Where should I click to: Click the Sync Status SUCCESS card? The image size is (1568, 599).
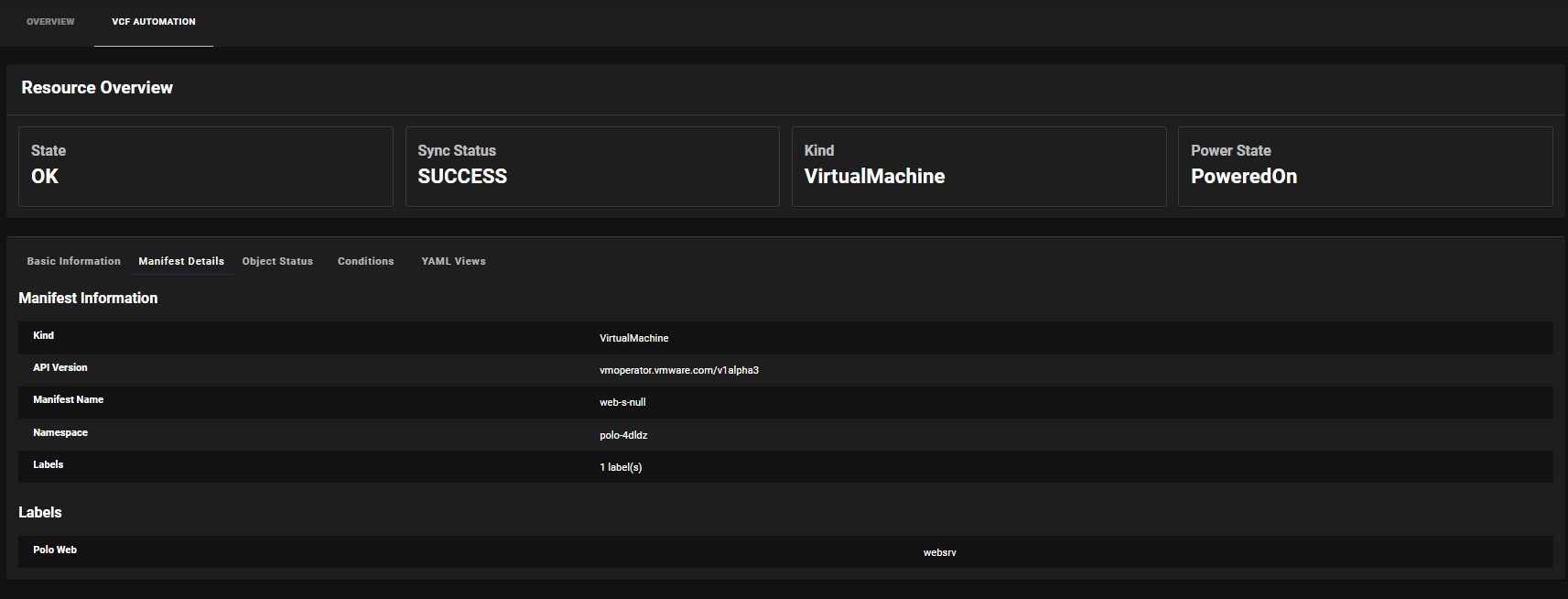tap(592, 167)
